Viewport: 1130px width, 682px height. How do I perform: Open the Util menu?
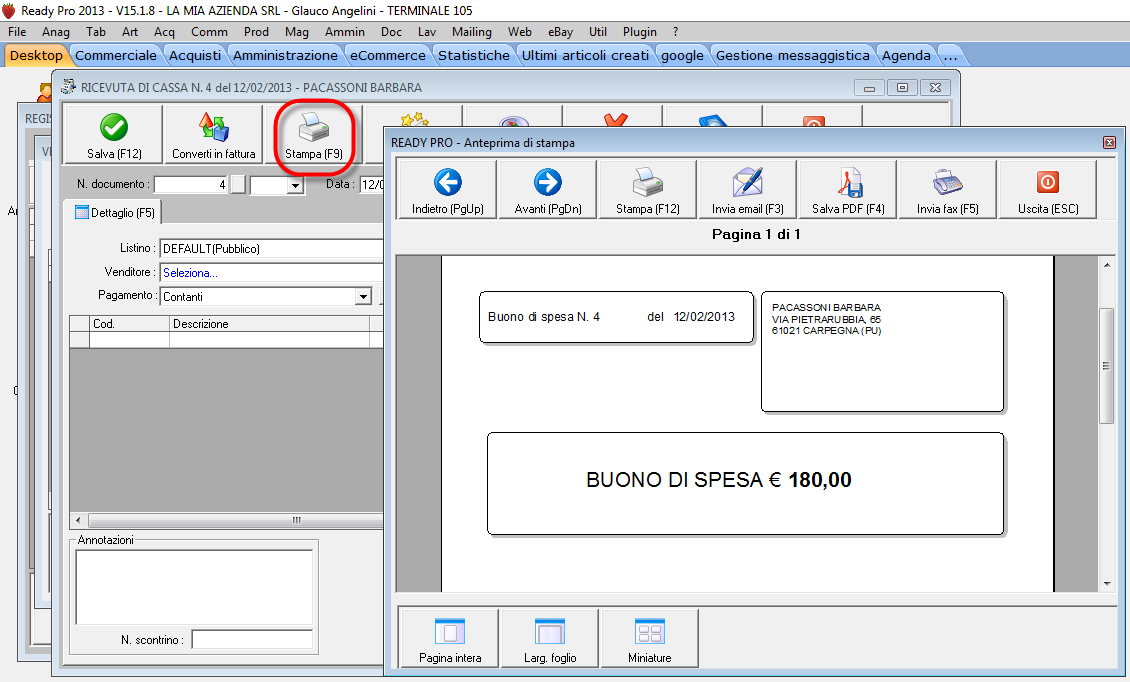tap(597, 32)
